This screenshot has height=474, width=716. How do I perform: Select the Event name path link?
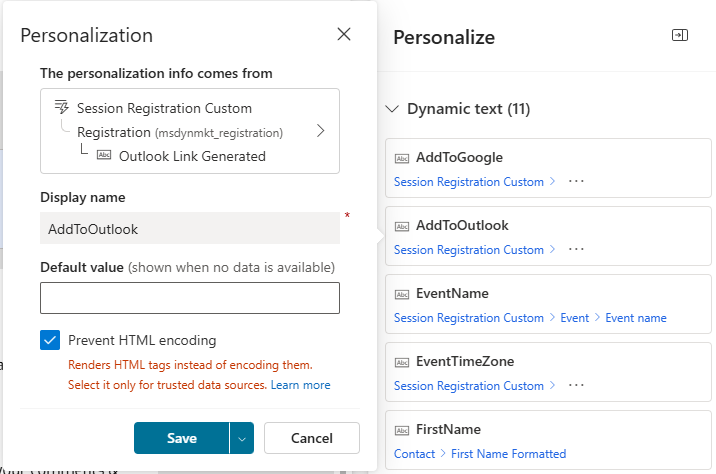635,318
